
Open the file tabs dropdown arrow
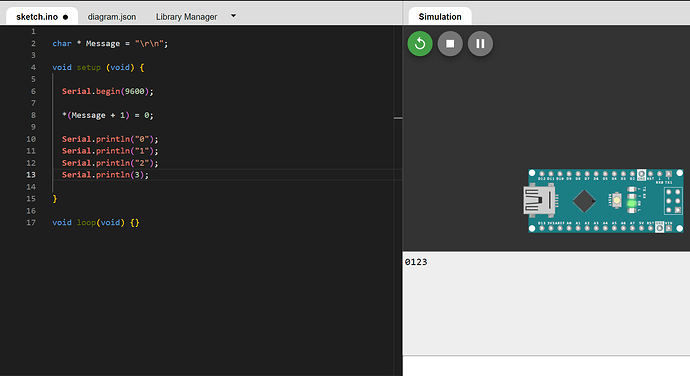point(233,16)
